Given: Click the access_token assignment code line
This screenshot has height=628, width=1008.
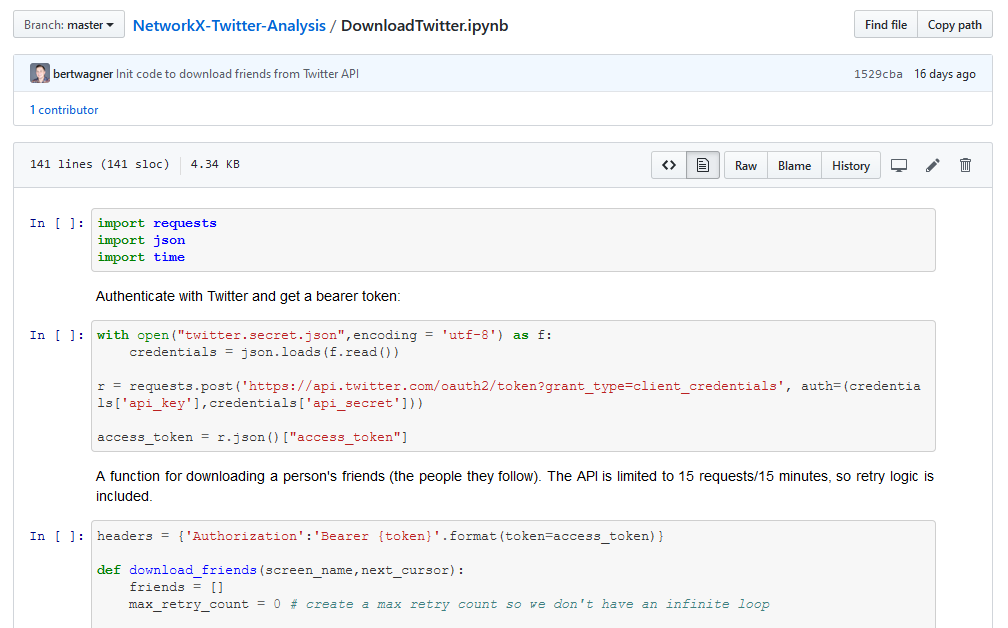Looking at the screenshot, I should [x=252, y=437].
